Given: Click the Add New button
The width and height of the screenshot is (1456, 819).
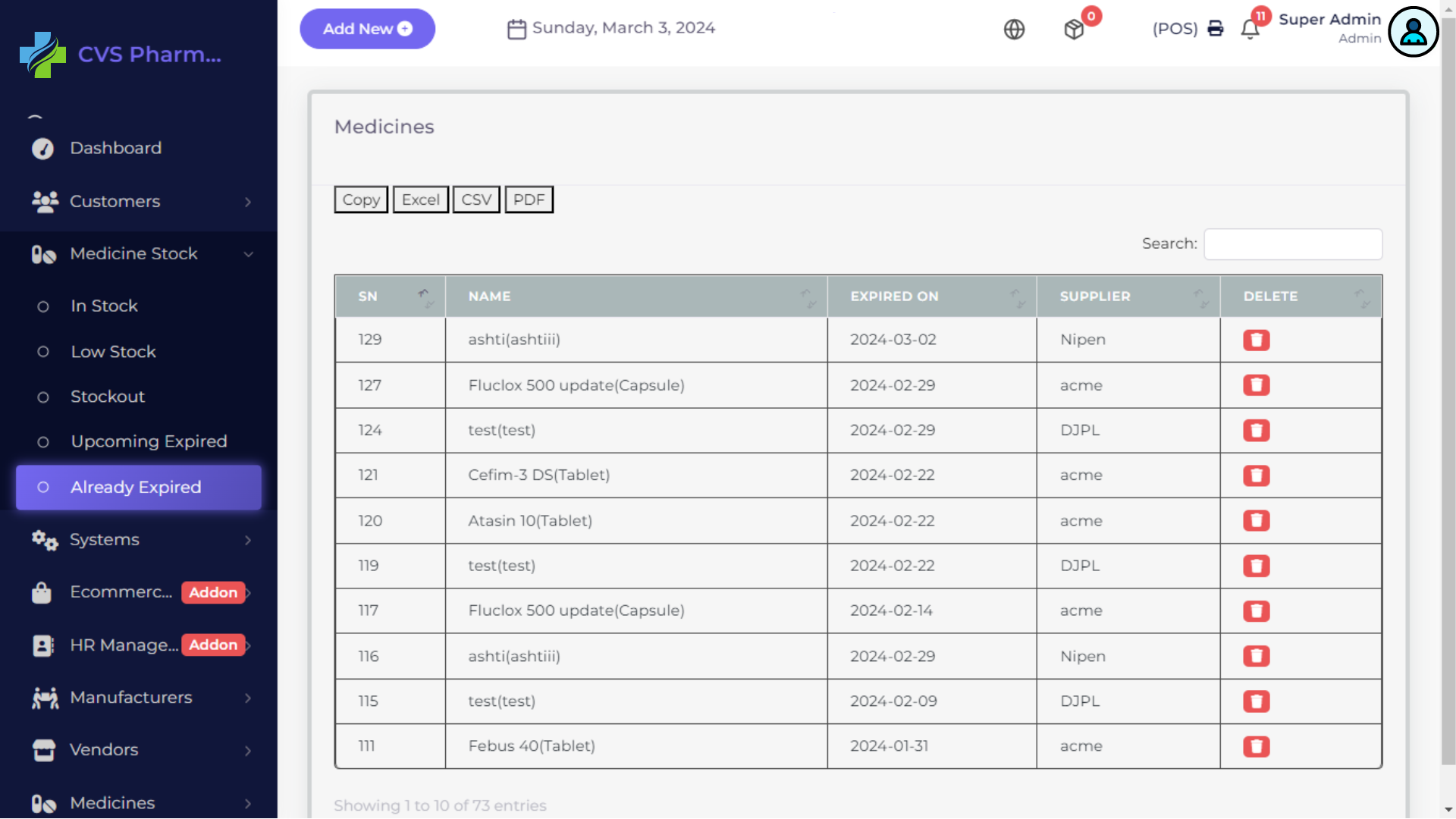Looking at the screenshot, I should click(367, 29).
